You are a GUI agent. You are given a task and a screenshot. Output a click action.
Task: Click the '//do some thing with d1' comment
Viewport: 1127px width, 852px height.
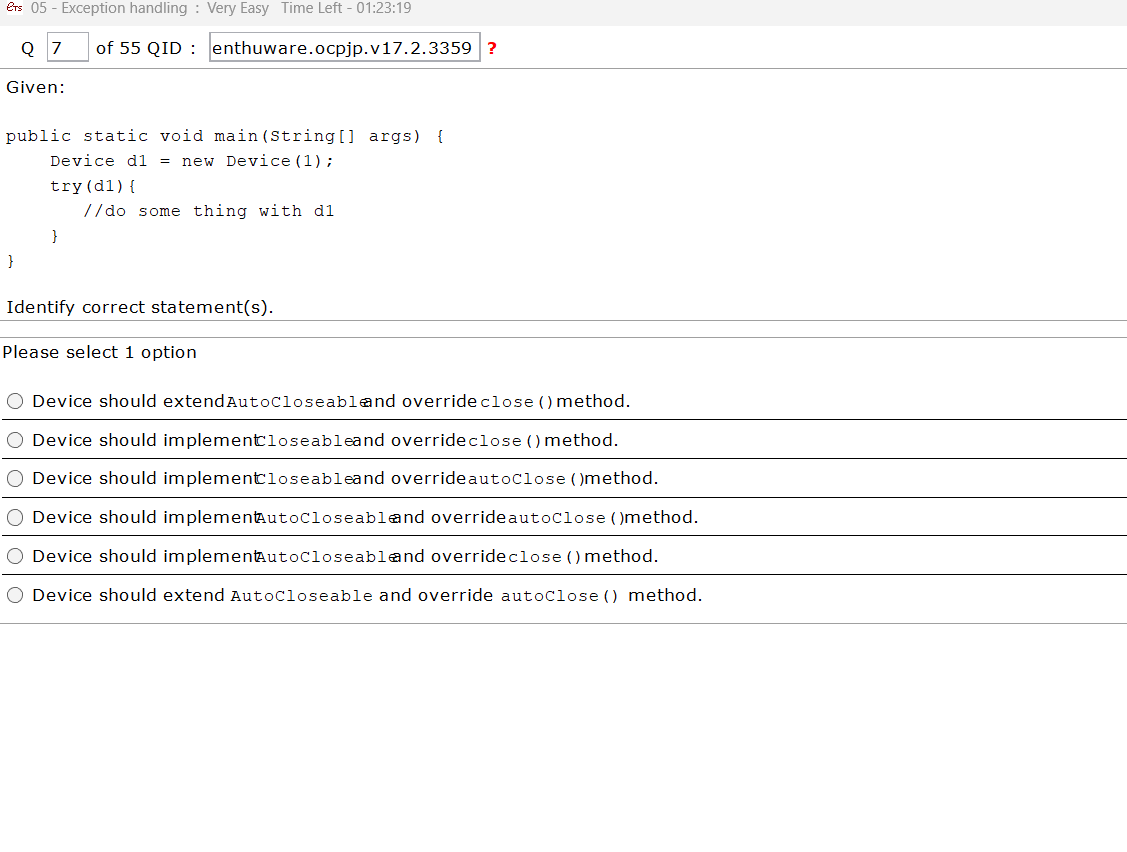[x=208, y=211]
